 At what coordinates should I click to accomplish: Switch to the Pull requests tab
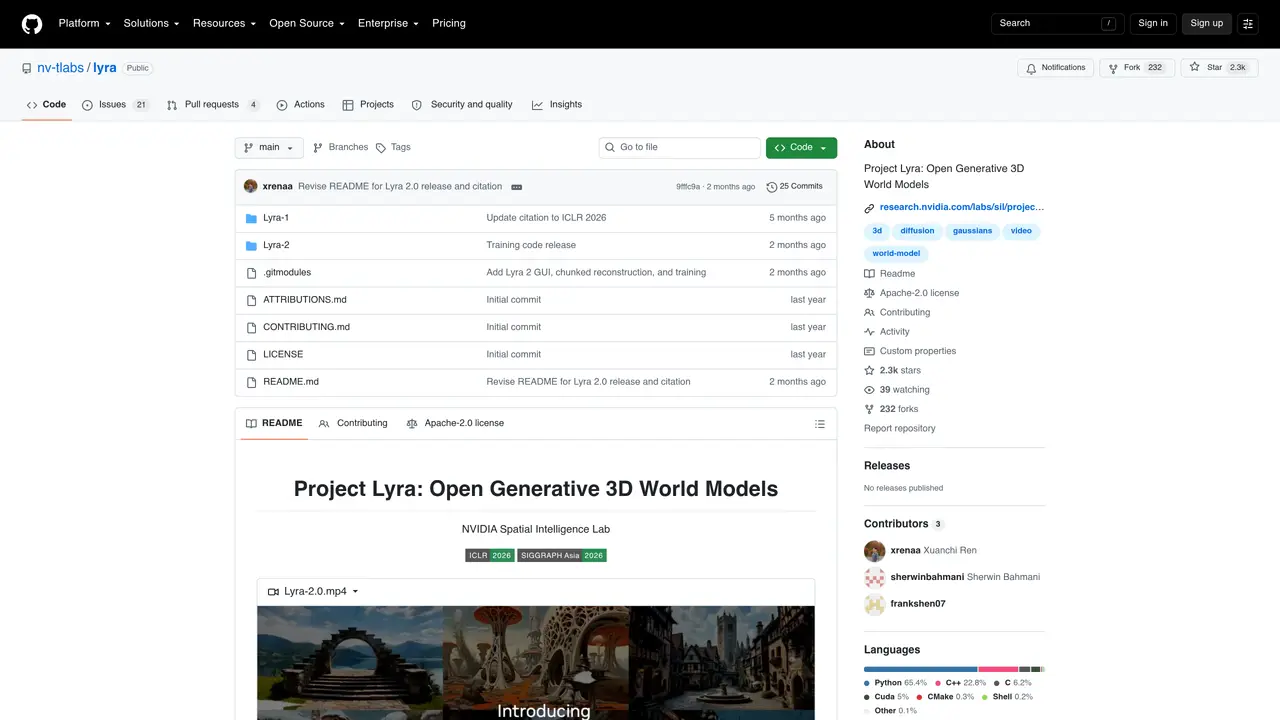(213, 105)
